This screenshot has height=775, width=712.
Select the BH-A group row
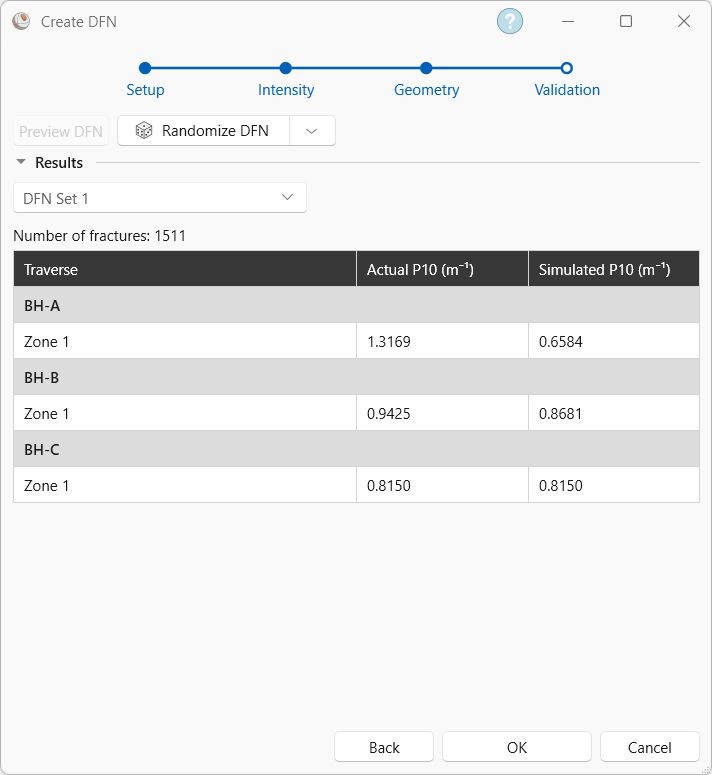click(x=356, y=305)
